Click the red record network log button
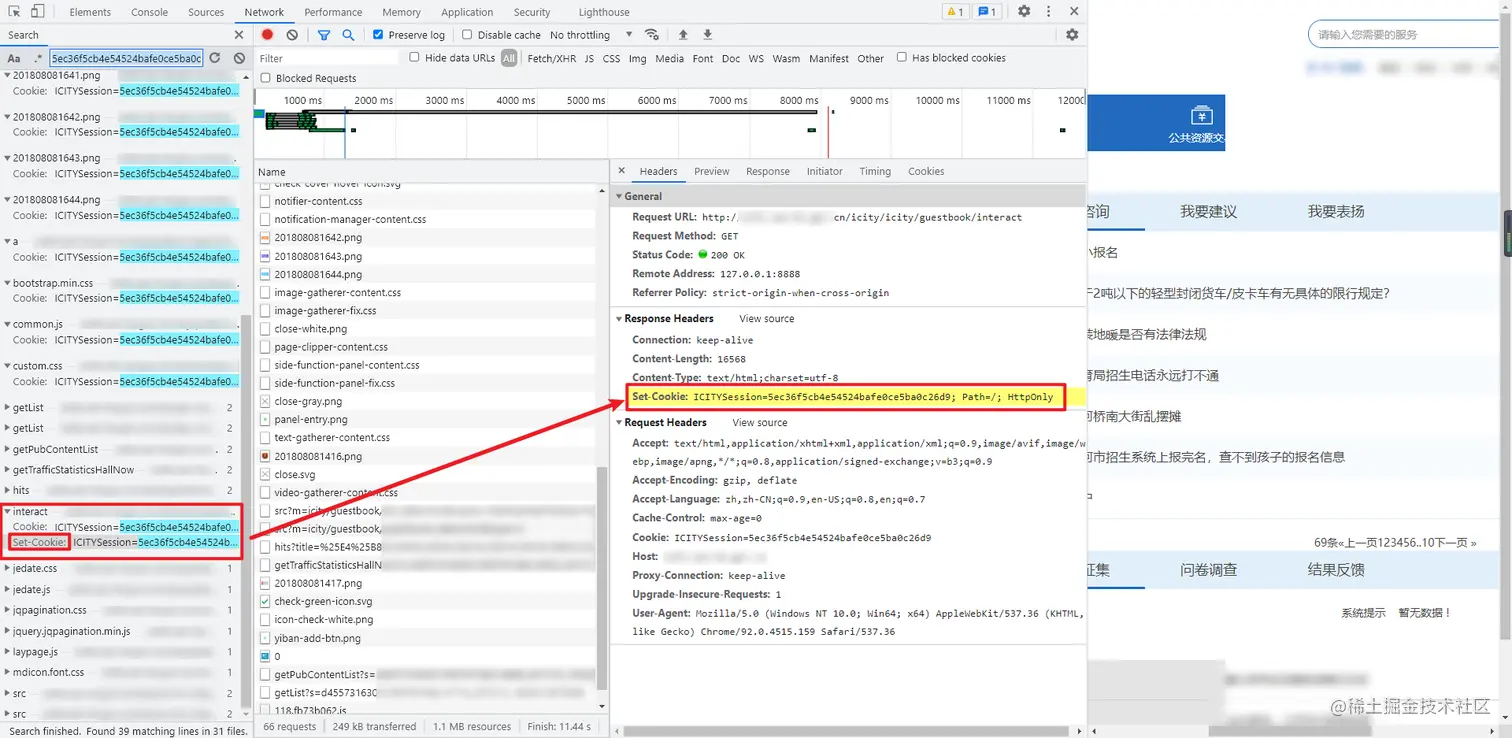The image size is (1512, 738). (267, 35)
